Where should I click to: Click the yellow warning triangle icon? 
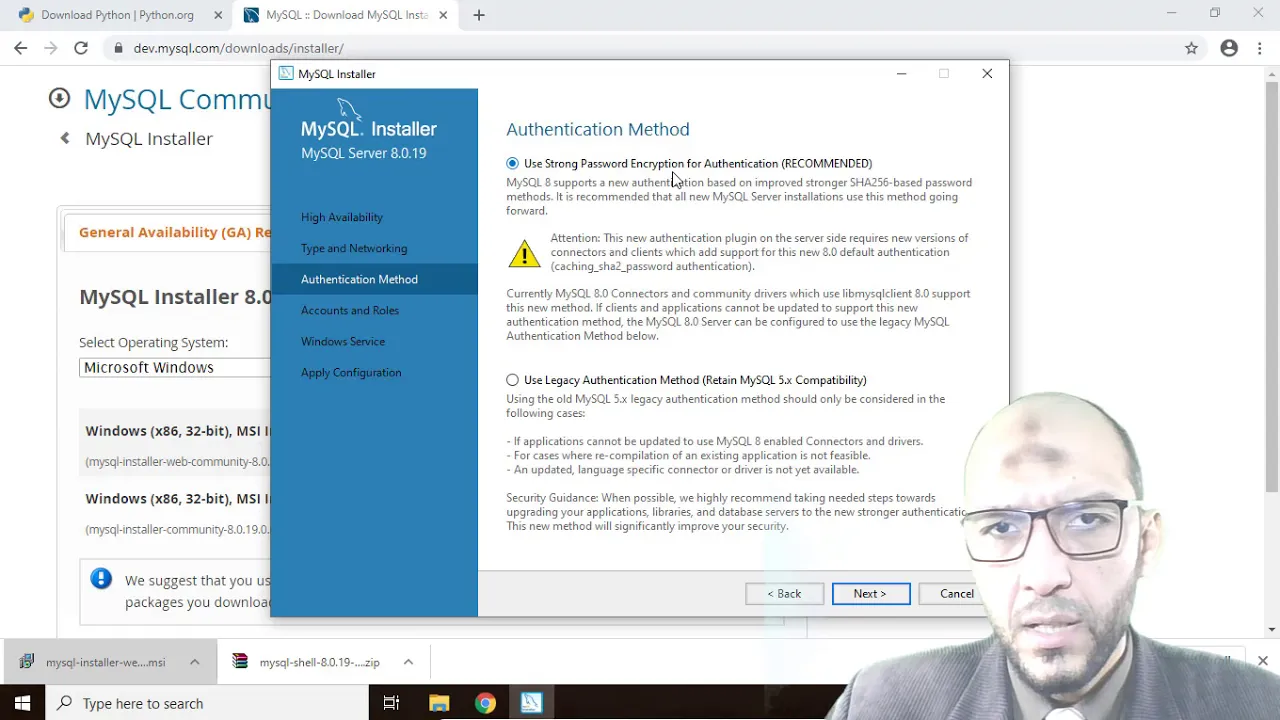pos(524,254)
